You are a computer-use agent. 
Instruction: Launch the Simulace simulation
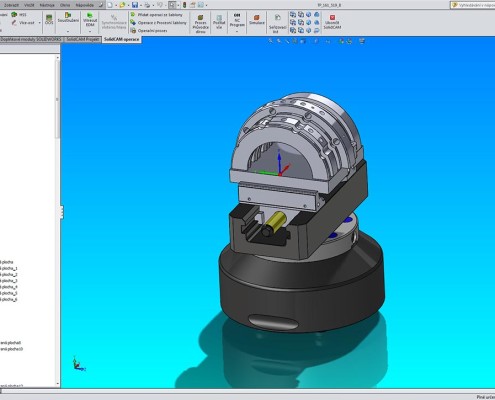(x=257, y=19)
